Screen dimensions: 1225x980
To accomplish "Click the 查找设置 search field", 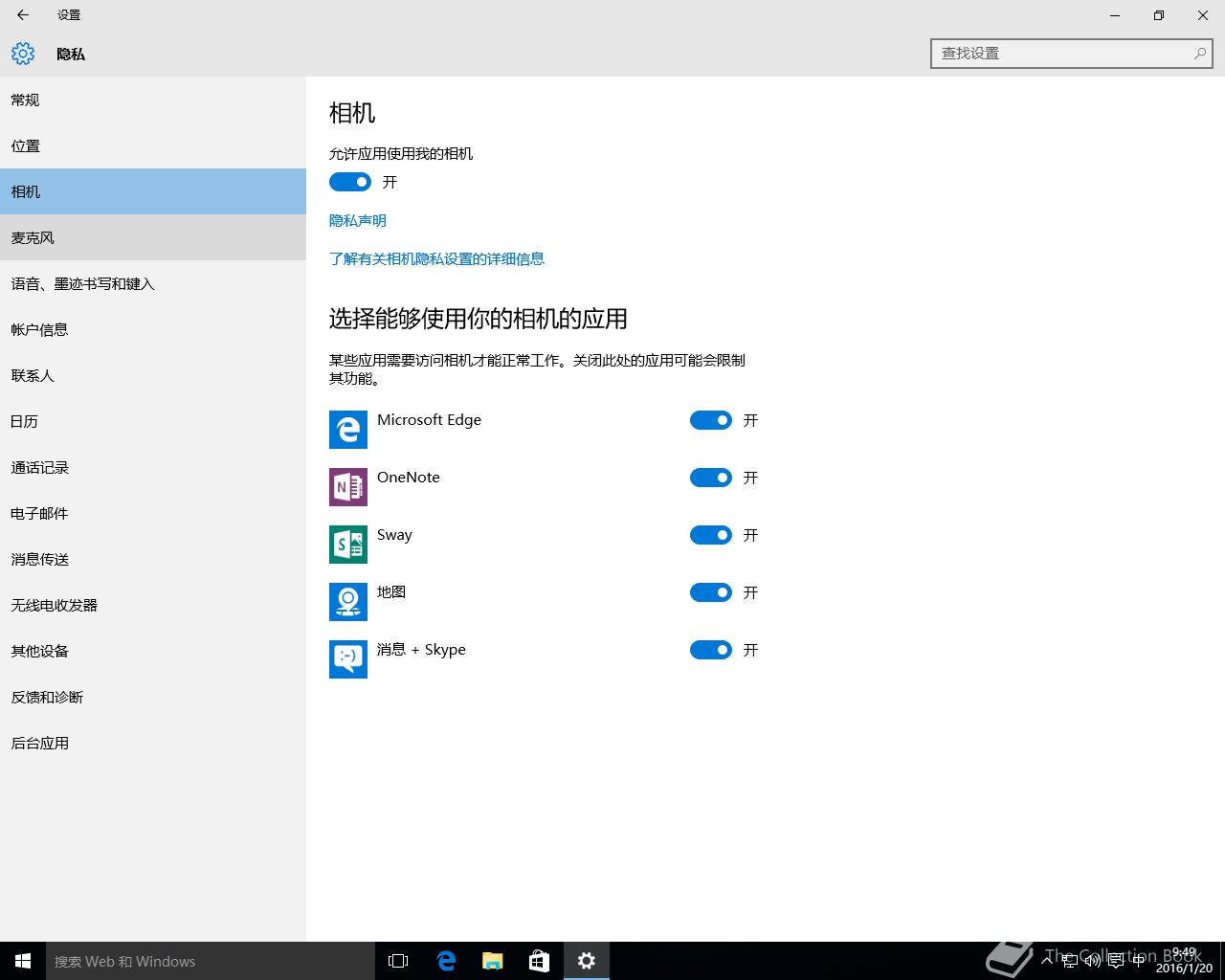I will (x=1072, y=54).
